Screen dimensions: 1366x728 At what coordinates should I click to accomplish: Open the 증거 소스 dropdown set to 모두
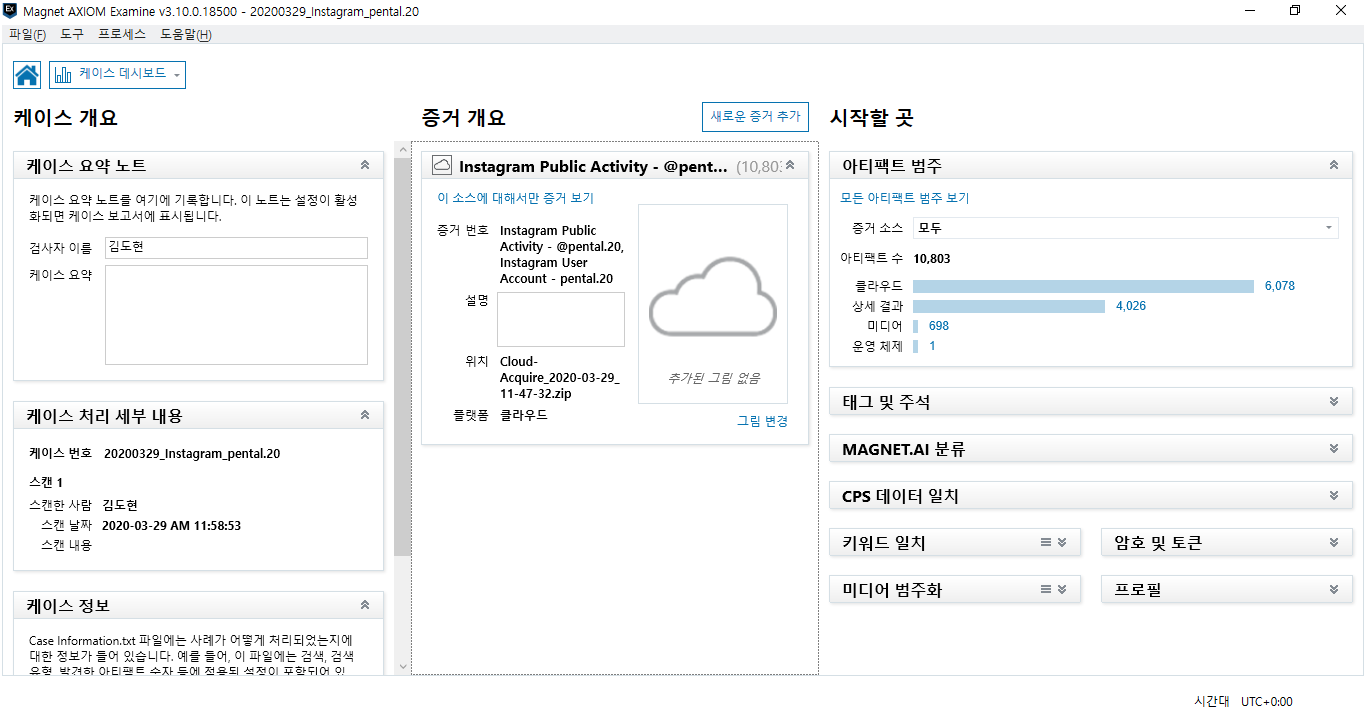[1125, 228]
